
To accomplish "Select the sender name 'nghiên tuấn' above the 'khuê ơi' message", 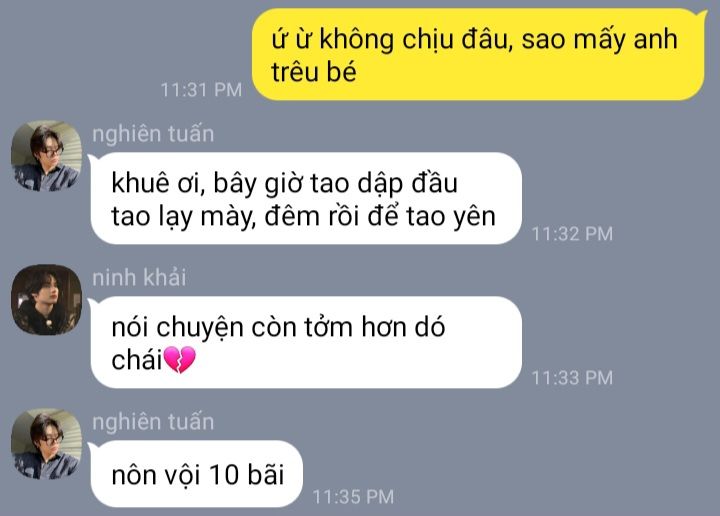I will click(153, 134).
